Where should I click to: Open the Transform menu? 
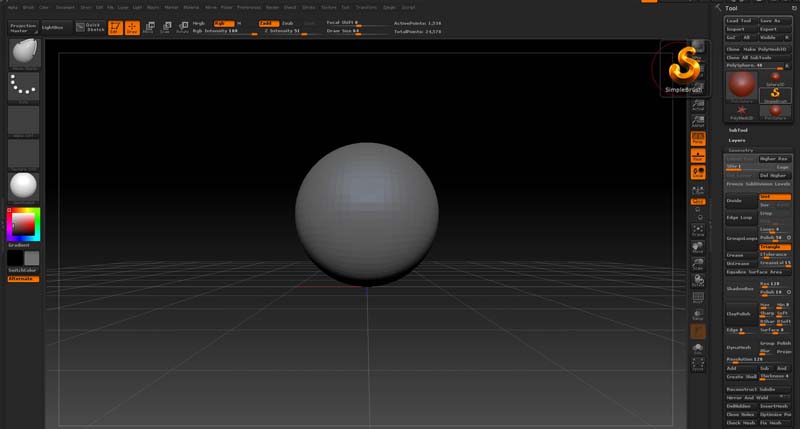pyautogui.click(x=366, y=8)
